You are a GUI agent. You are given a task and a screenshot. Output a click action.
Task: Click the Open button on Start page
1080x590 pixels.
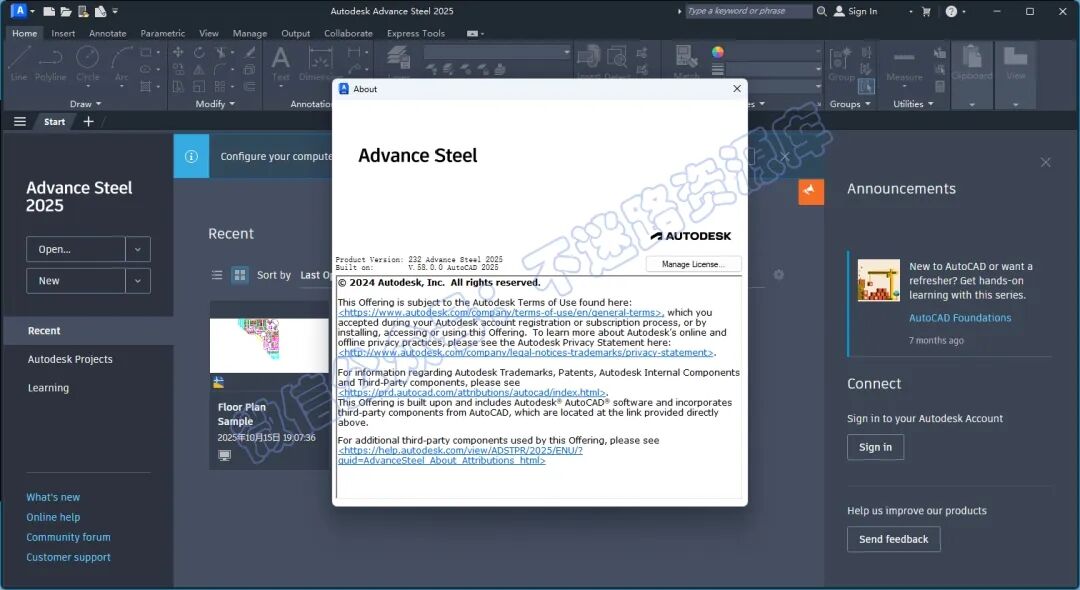tap(76, 249)
